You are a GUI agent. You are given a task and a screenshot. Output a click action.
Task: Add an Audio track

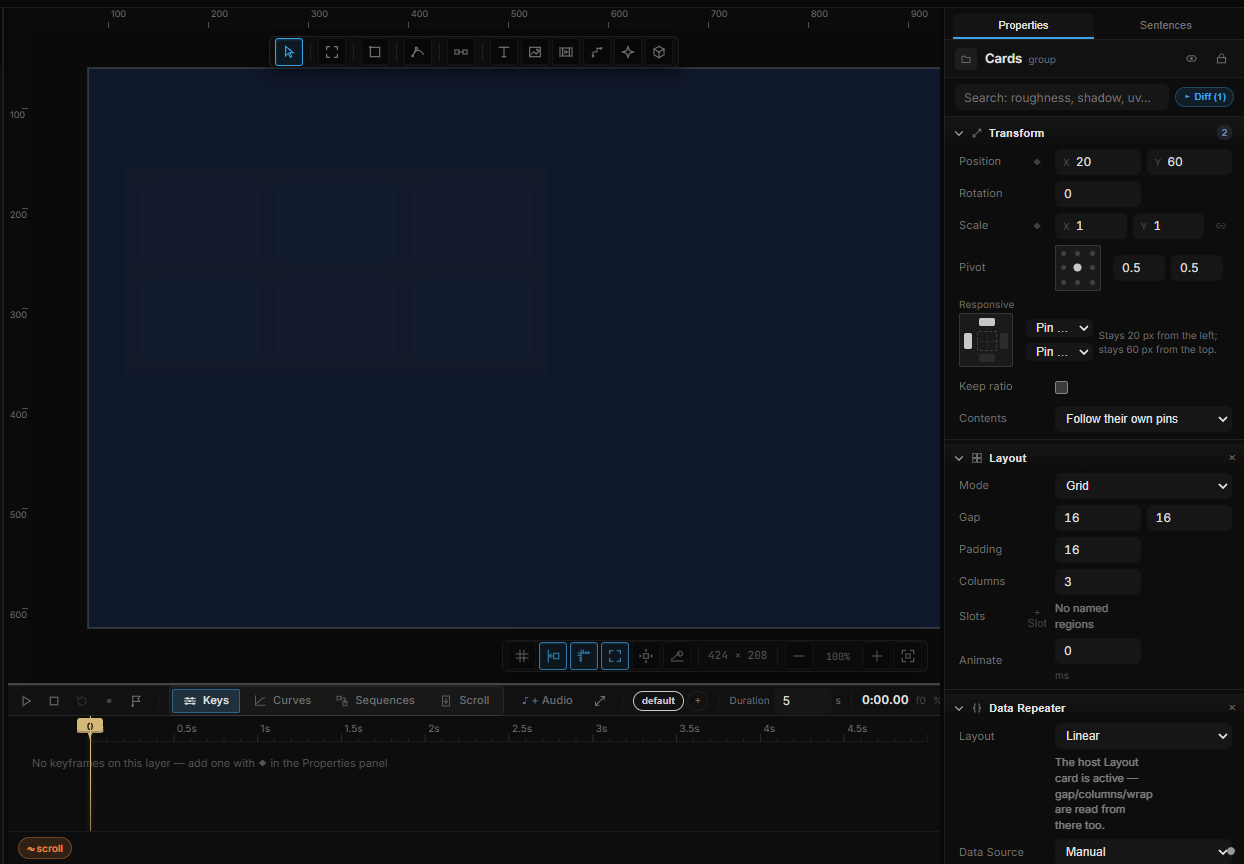click(547, 701)
